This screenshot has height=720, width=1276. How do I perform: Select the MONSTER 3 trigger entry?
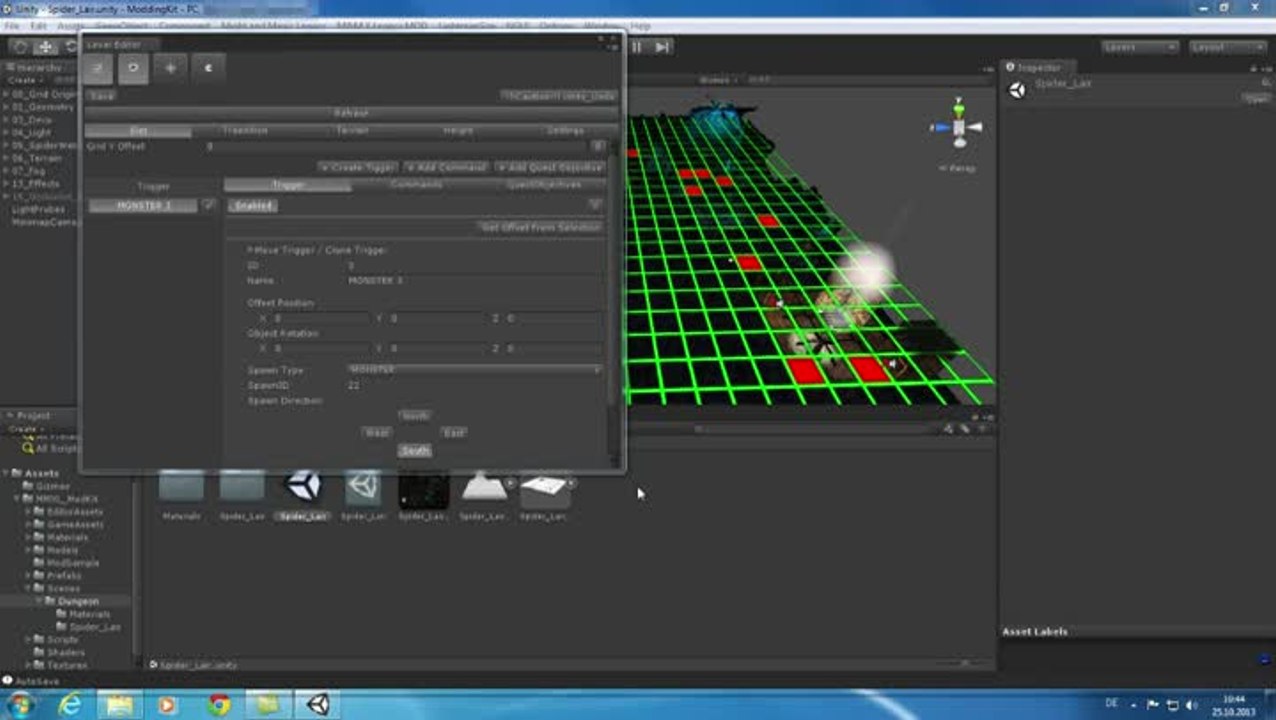coord(144,205)
